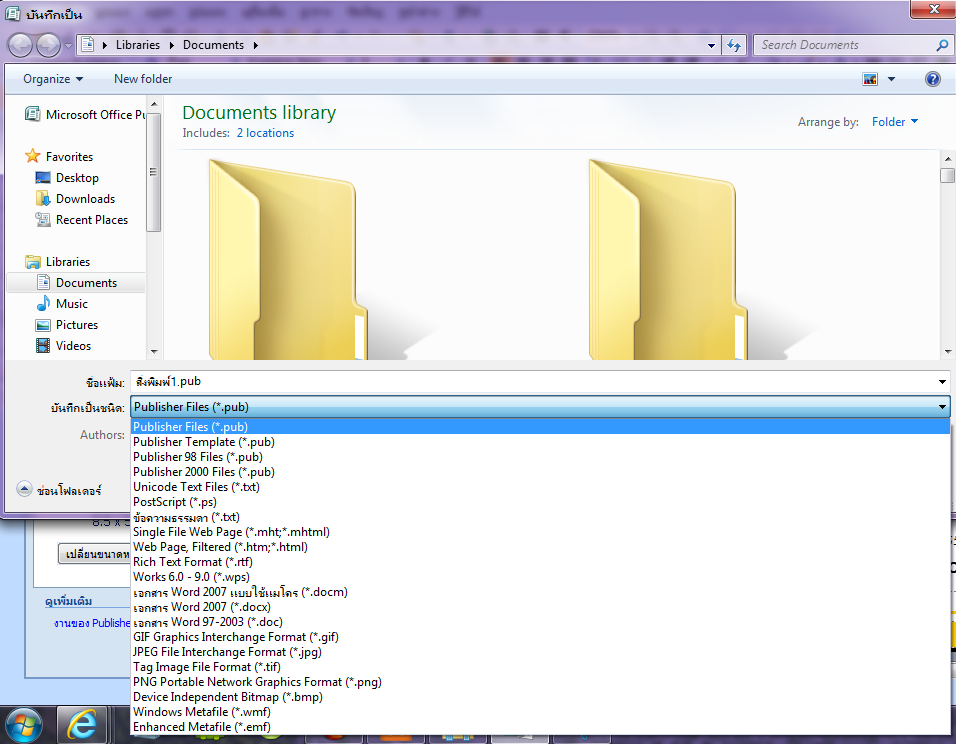Collapse the save-as-type combo box
This screenshot has height=744, width=956.
coord(942,407)
